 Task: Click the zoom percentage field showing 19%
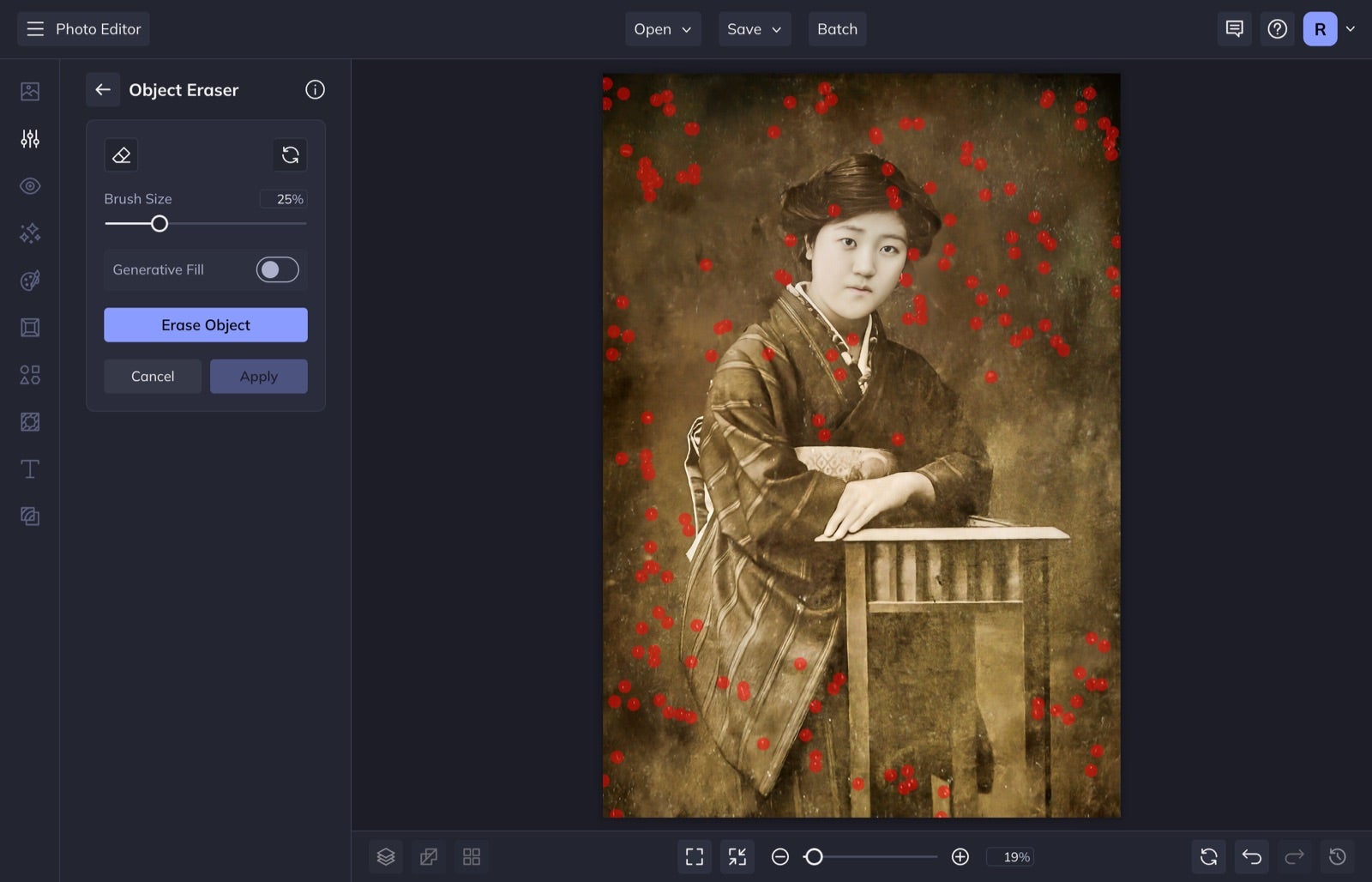1011,856
